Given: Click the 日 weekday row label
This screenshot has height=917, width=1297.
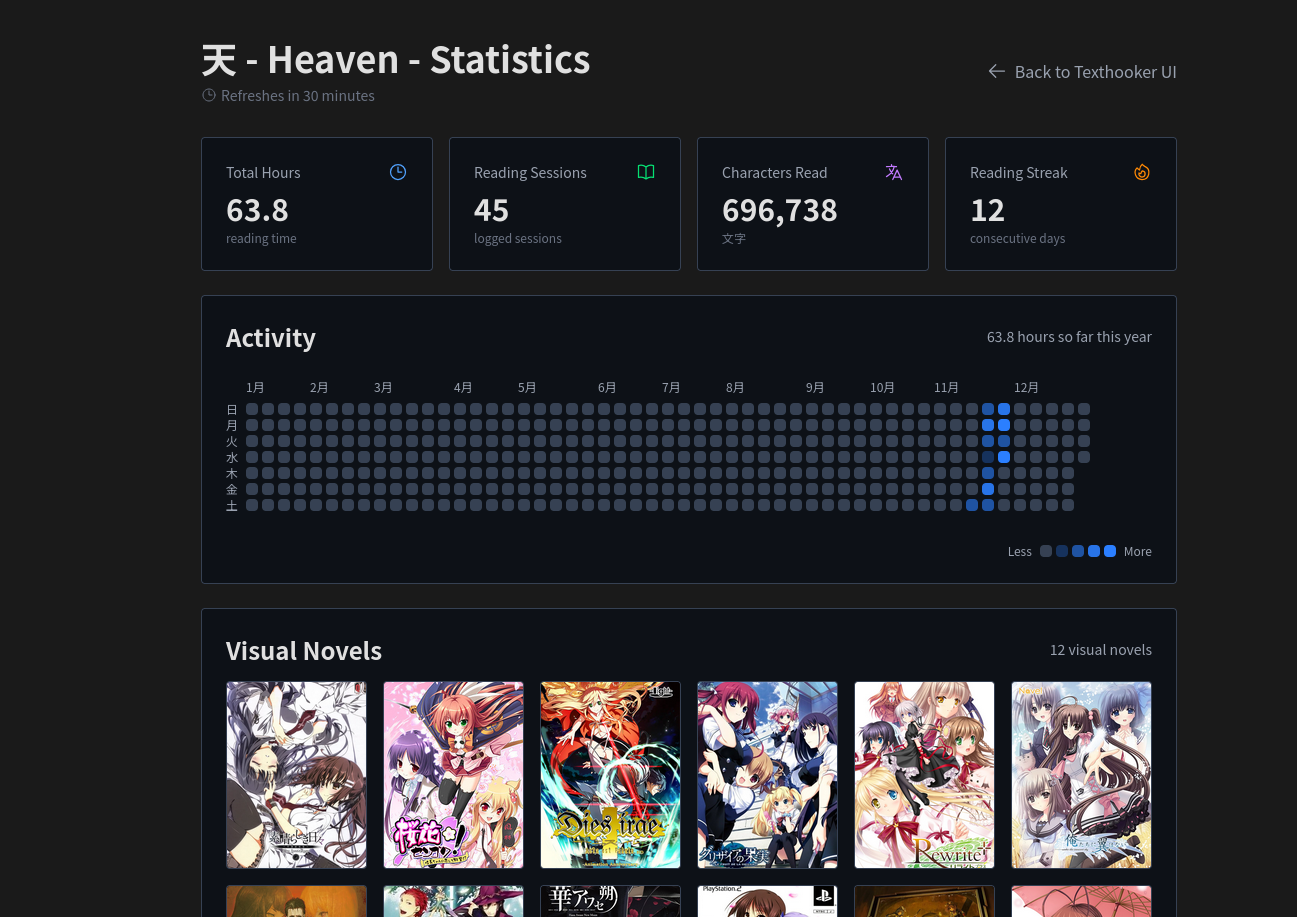Looking at the screenshot, I should pos(232,409).
